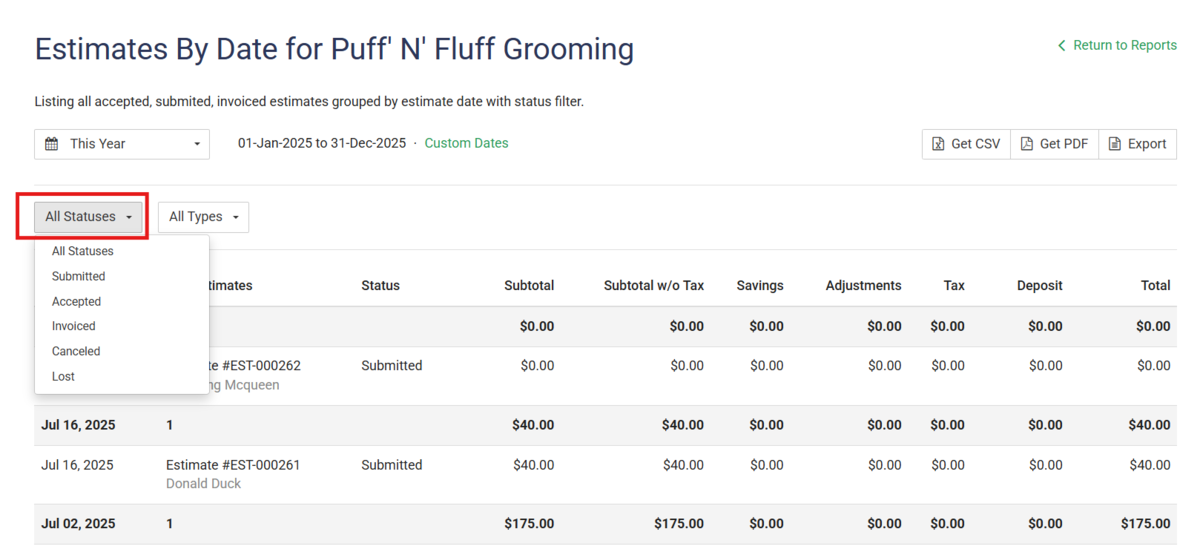Viewport: 1200px width, 549px height.
Task: Open the This Year date range dropdown
Action: [122, 144]
